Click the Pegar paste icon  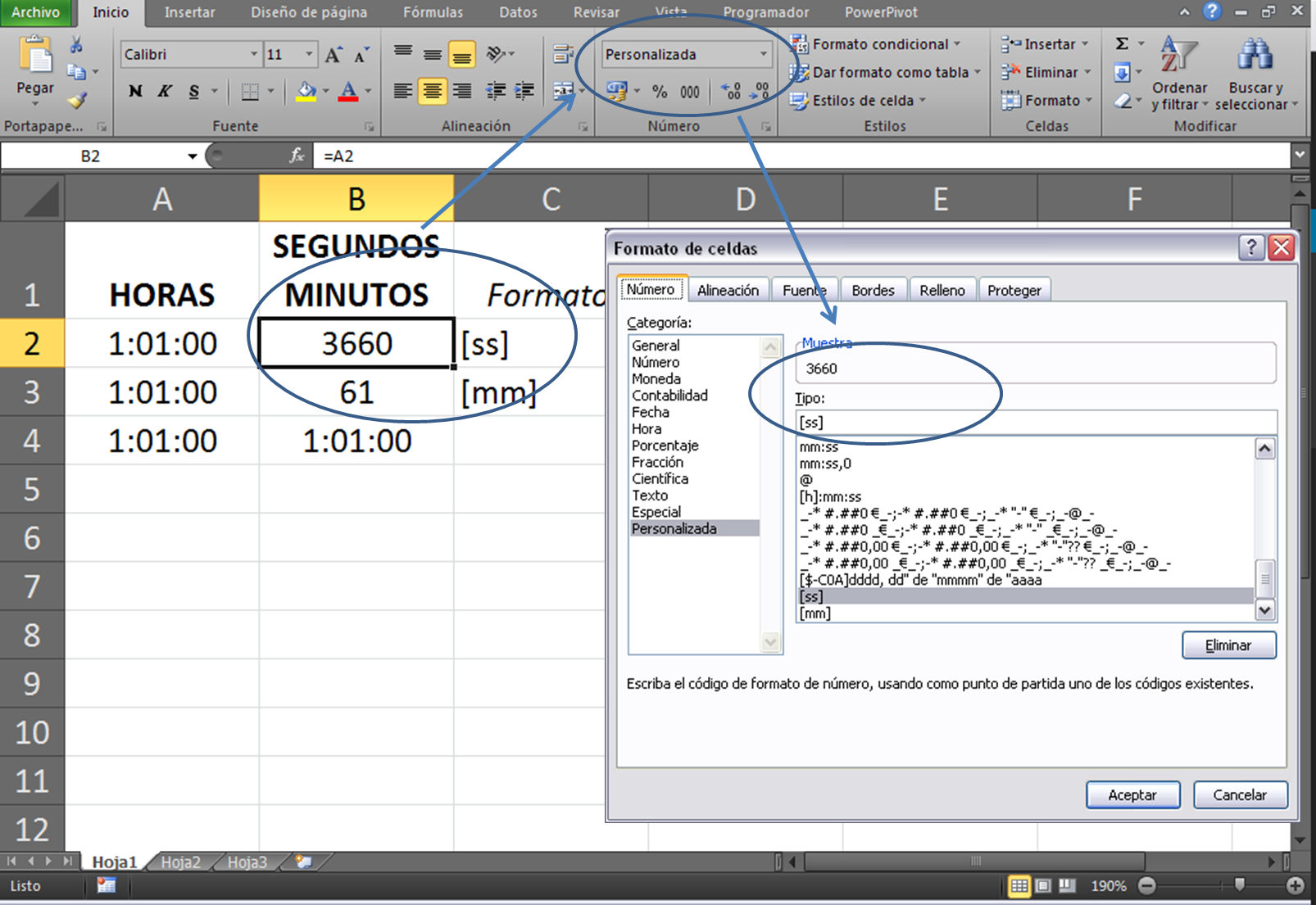pyautogui.click(x=35, y=59)
